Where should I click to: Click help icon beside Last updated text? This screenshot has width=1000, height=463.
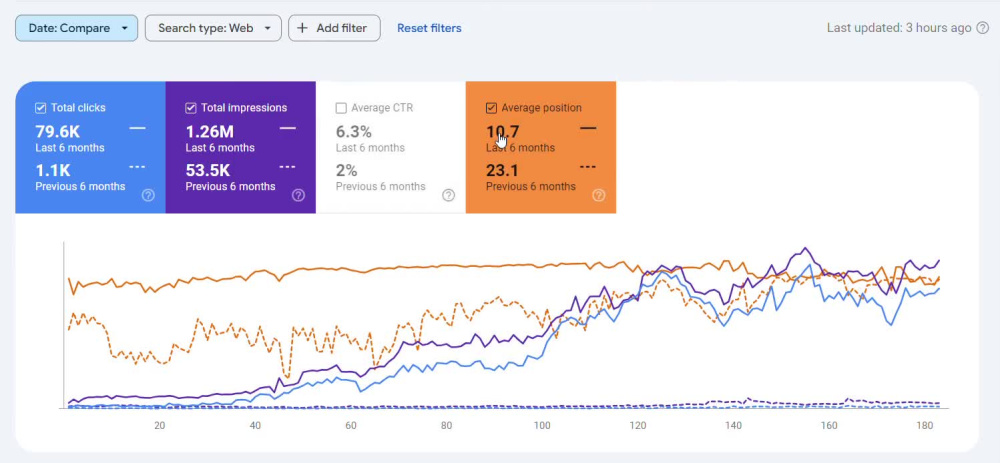coord(983,28)
